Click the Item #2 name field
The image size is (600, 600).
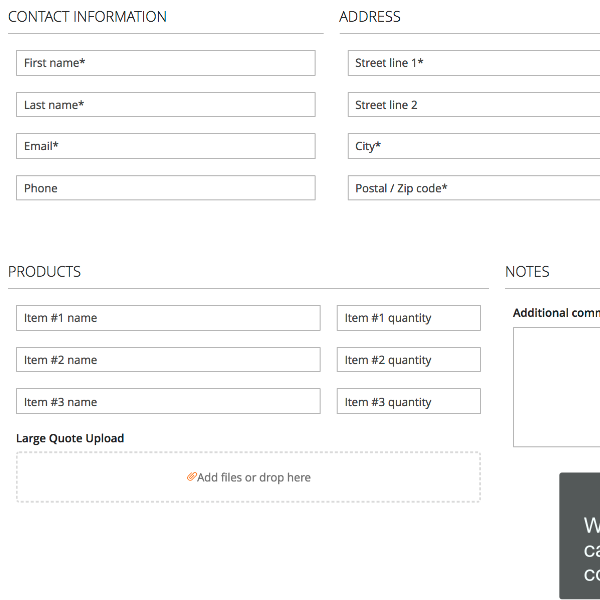(x=168, y=360)
